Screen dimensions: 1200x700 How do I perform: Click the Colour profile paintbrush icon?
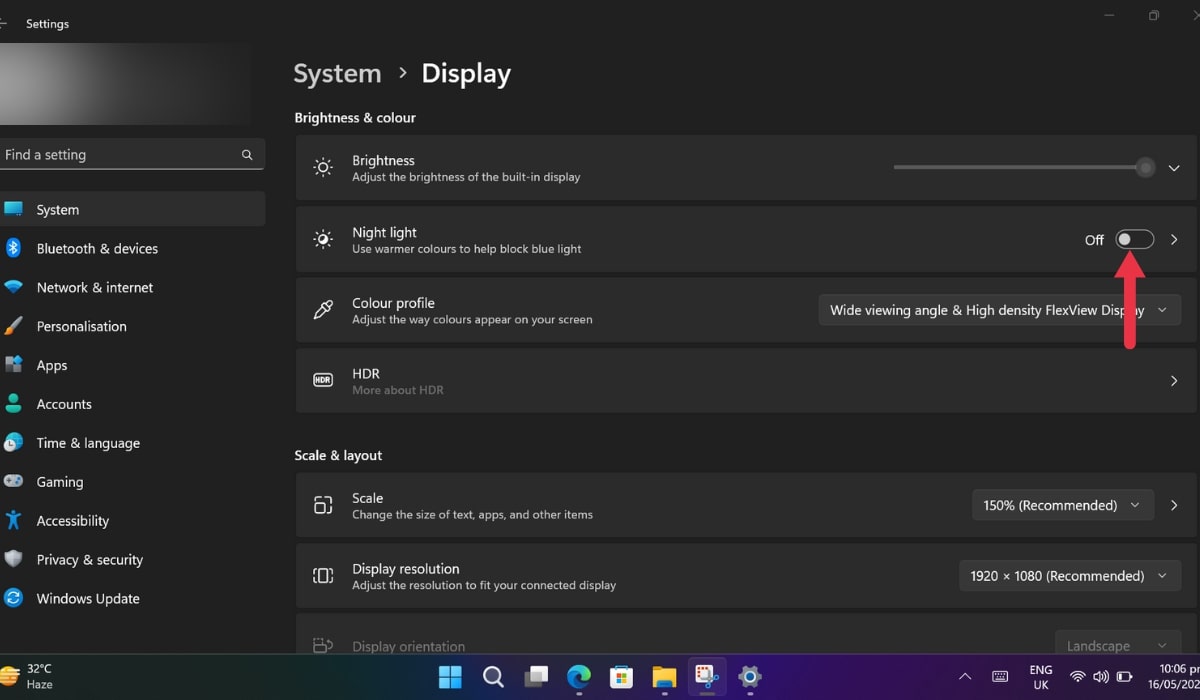pos(322,310)
